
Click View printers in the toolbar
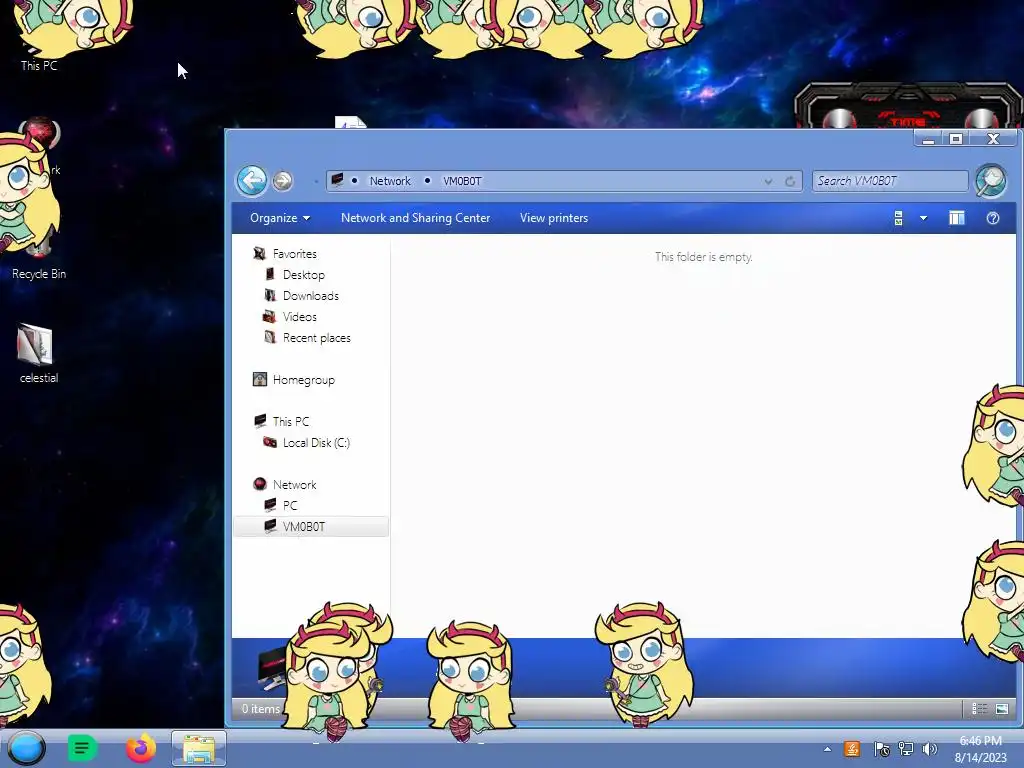coord(554,218)
